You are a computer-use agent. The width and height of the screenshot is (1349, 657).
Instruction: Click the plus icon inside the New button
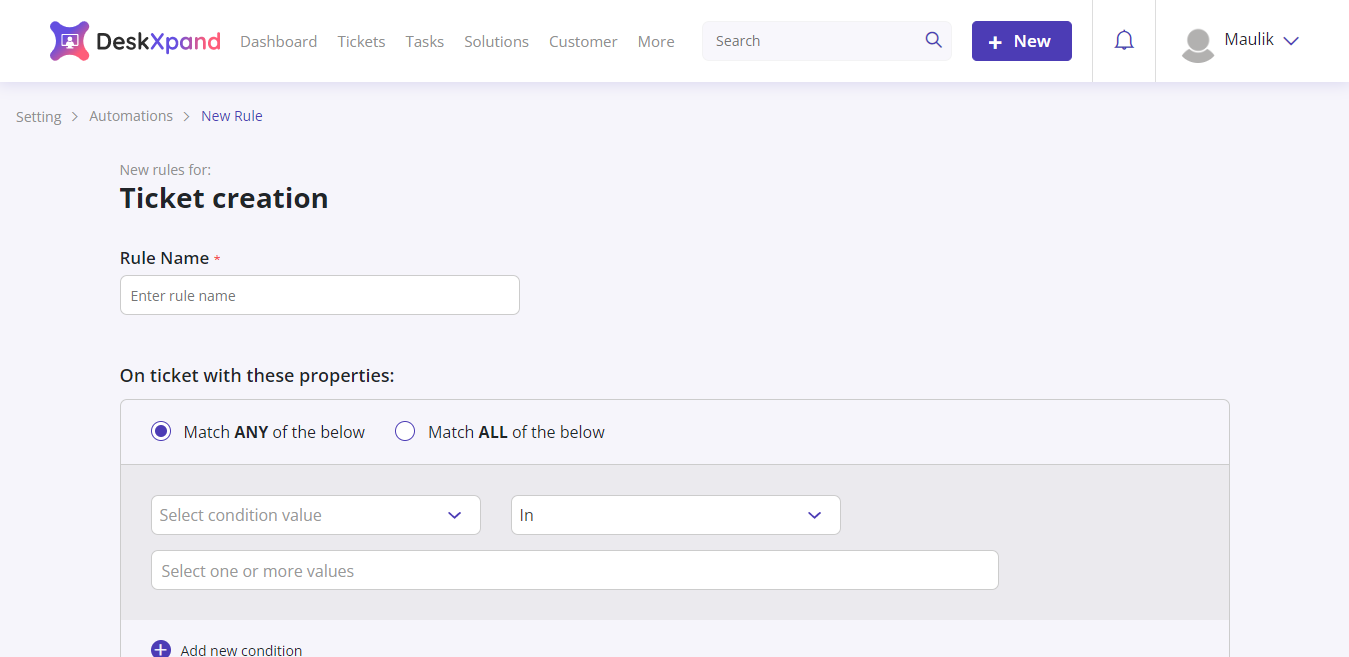tap(994, 41)
